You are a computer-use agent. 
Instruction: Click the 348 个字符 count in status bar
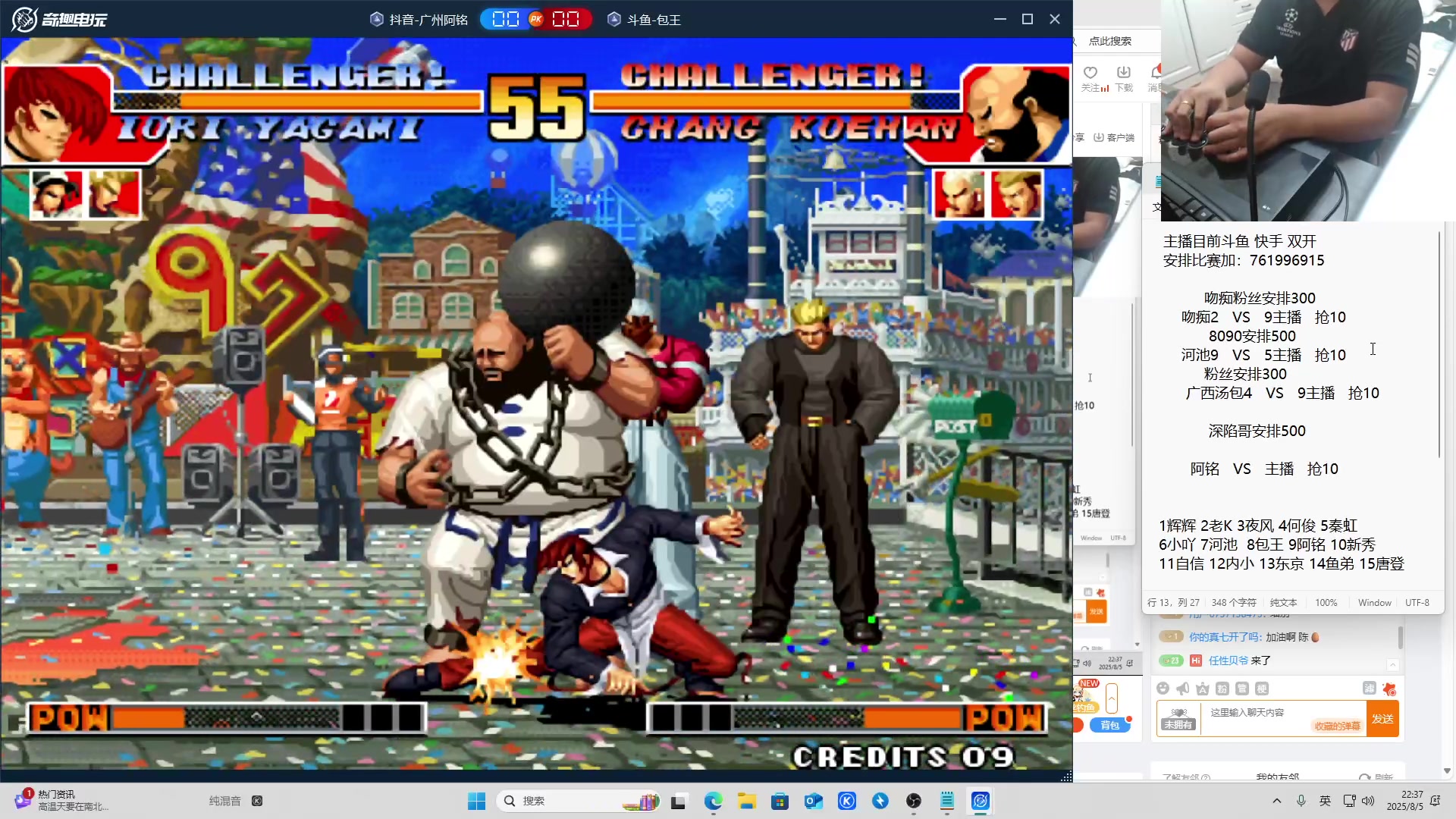pyautogui.click(x=1234, y=603)
